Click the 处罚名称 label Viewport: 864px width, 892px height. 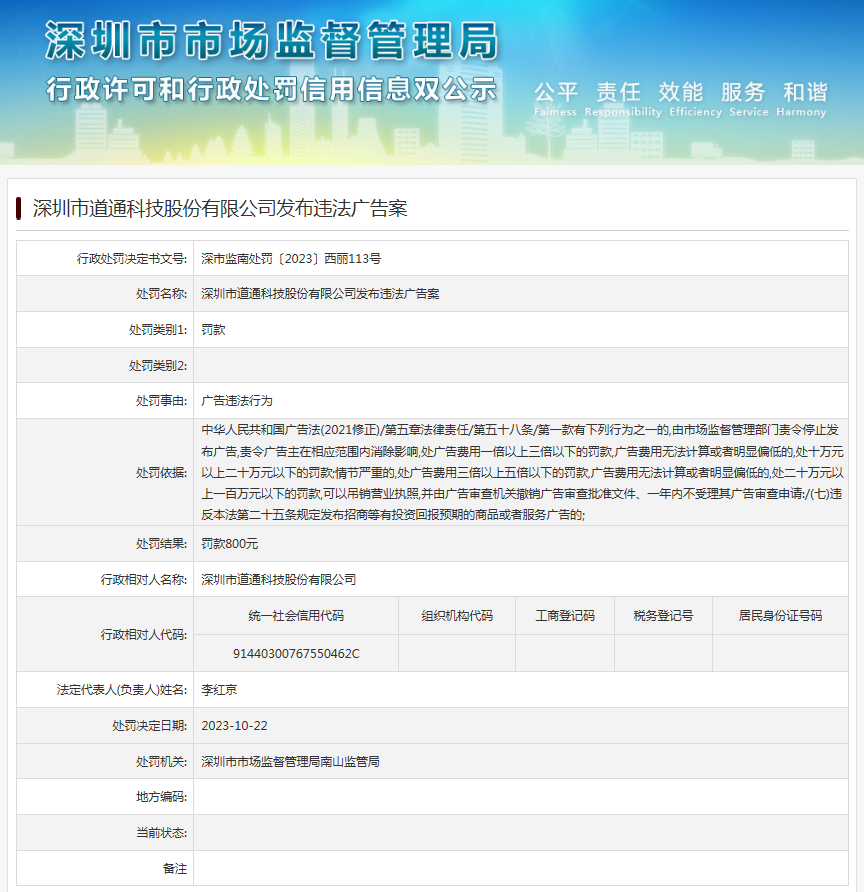coord(162,294)
